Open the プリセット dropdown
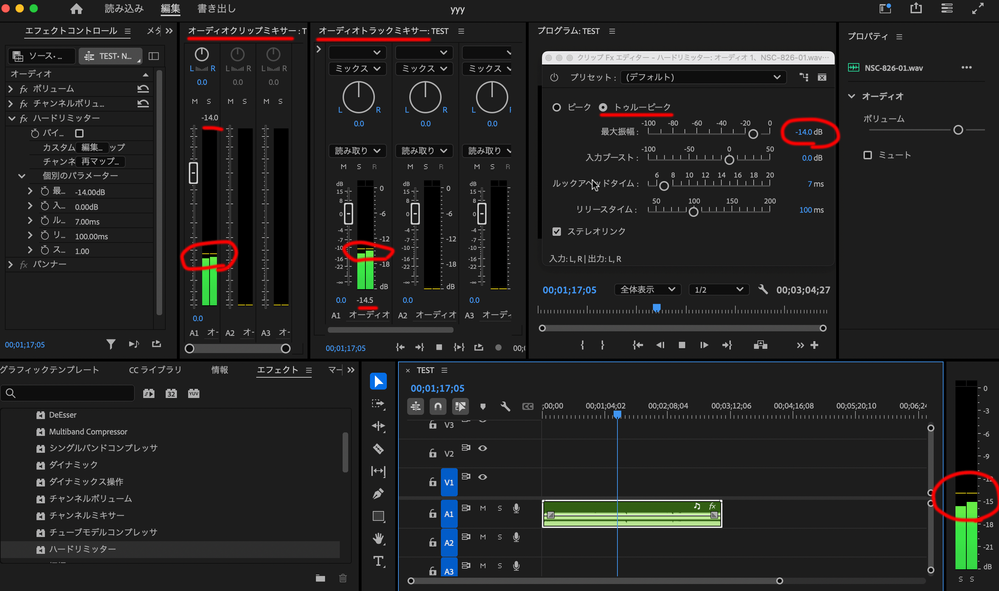Image resolution: width=999 pixels, height=591 pixels. tap(700, 77)
